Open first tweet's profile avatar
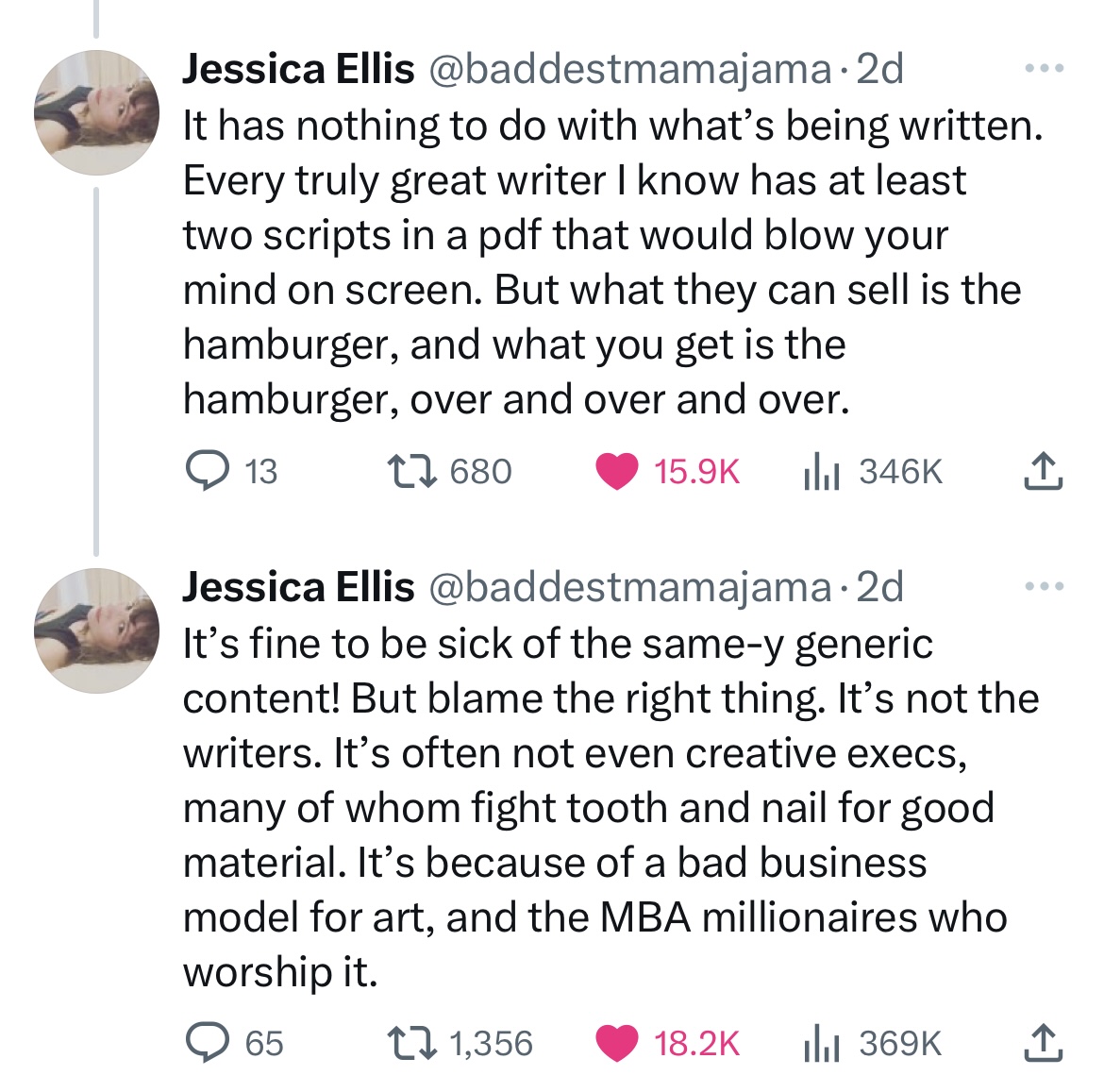Screen dimensions: 1104x1092 (x=96, y=112)
